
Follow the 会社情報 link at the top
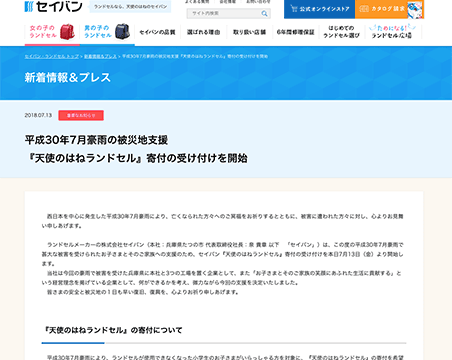(x=228, y=2)
